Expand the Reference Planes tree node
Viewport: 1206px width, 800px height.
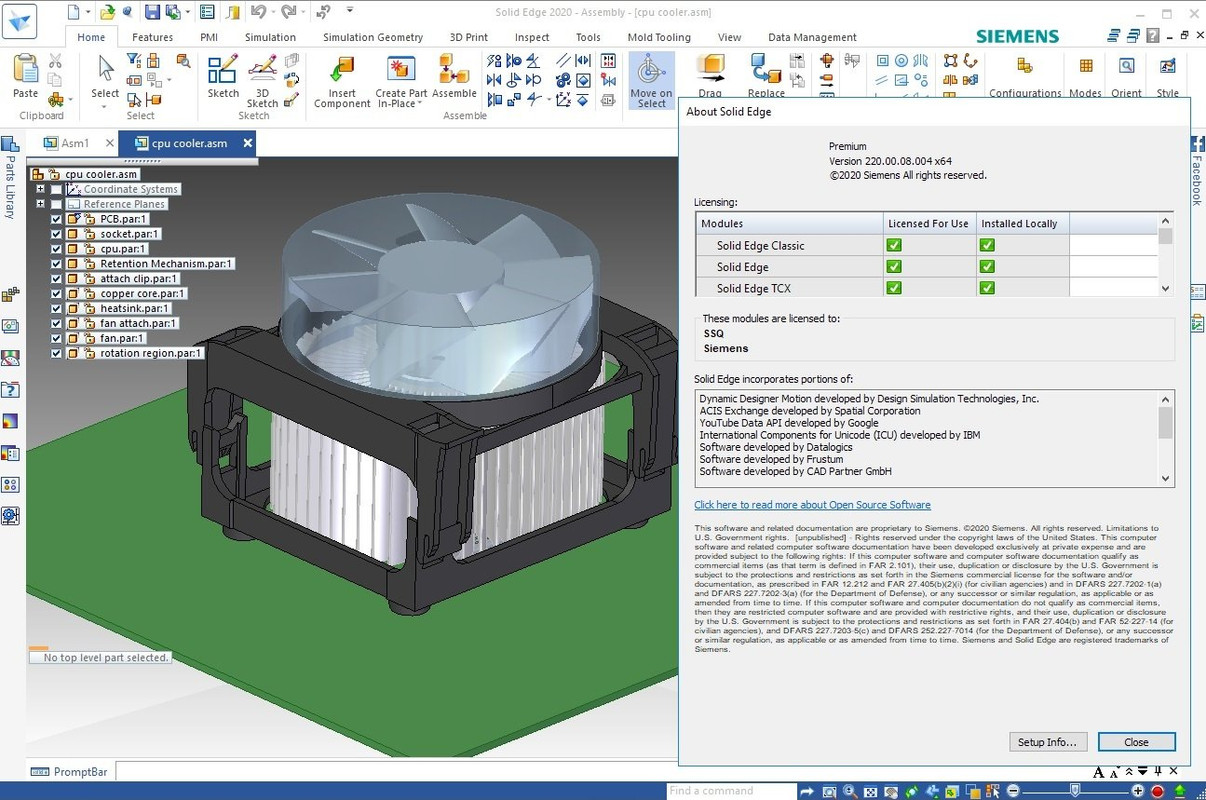click(x=41, y=204)
